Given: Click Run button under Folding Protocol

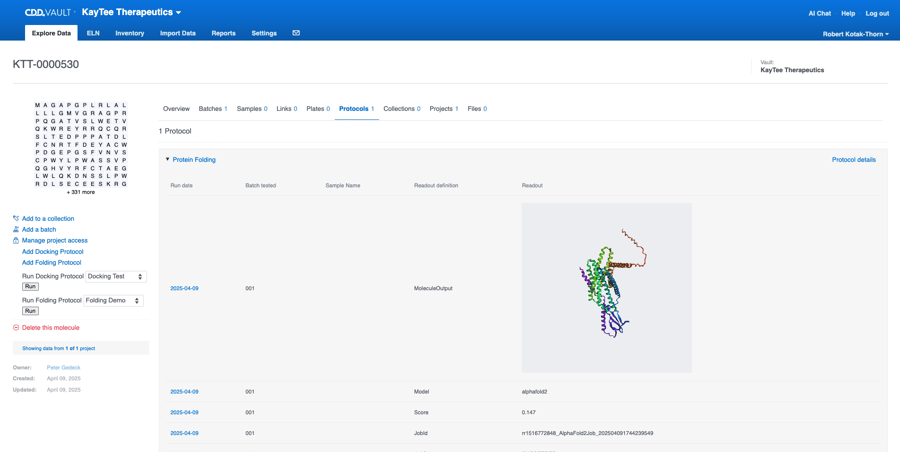Looking at the screenshot, I should pyautogui.click(x=30, y=311).
